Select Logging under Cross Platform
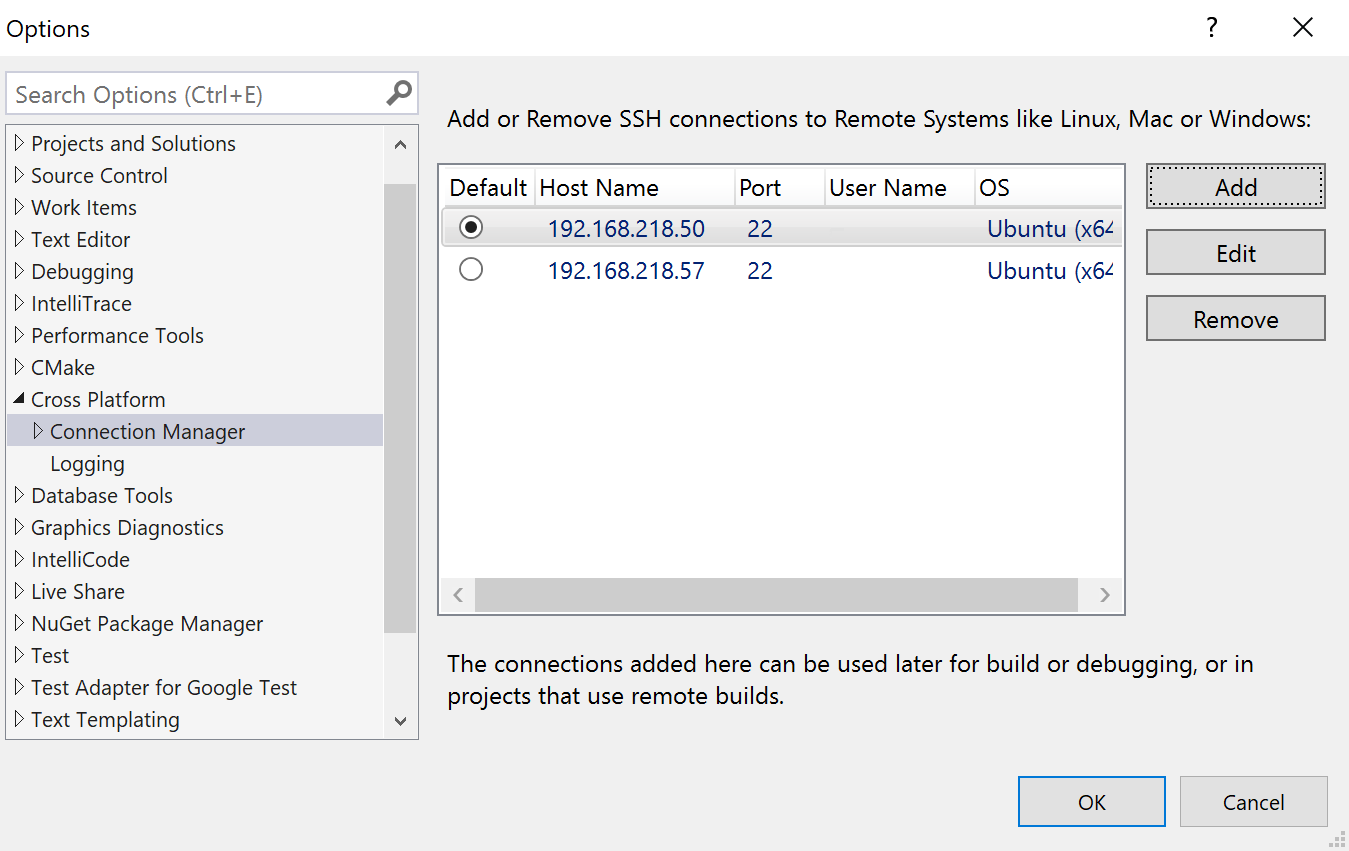Image resolution: width=1349 pixels, height=851 pixels. [87, 463]
